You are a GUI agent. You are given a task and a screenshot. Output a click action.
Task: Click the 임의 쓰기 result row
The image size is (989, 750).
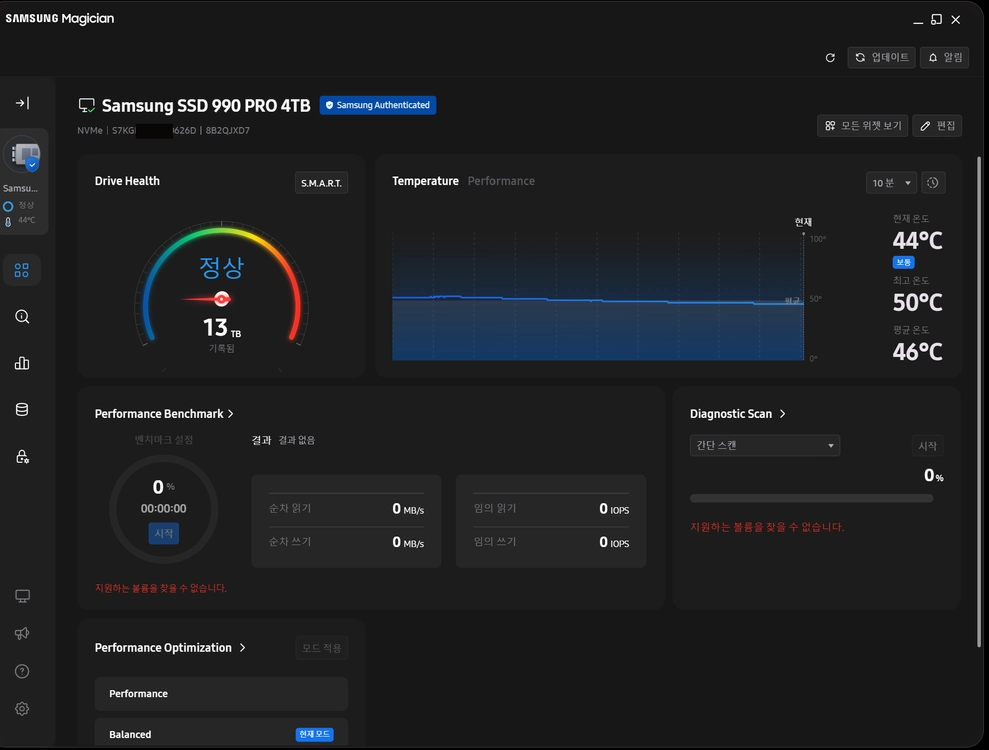pyautogui.click(x=551, y=542)
